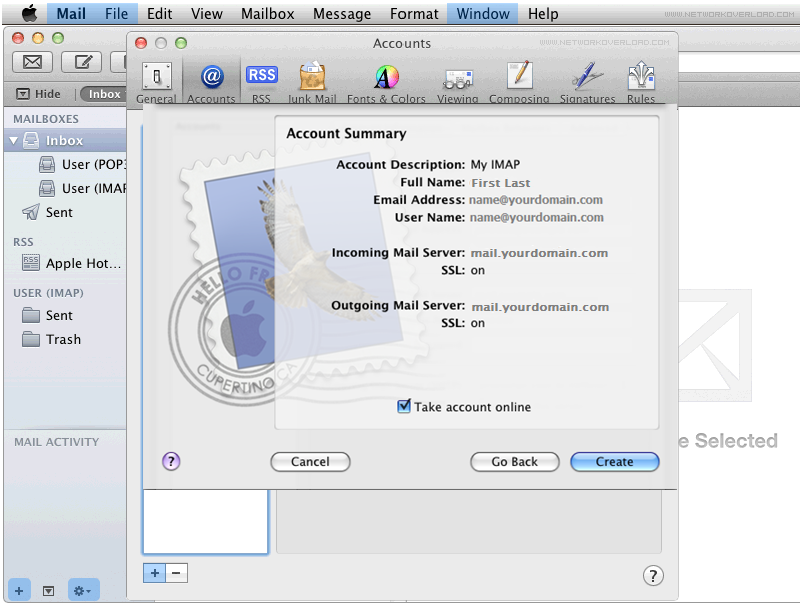Screen dimensions: 800x606
Task: Uncheck Take account online checkbox
Action: click(x=404, y=407)
